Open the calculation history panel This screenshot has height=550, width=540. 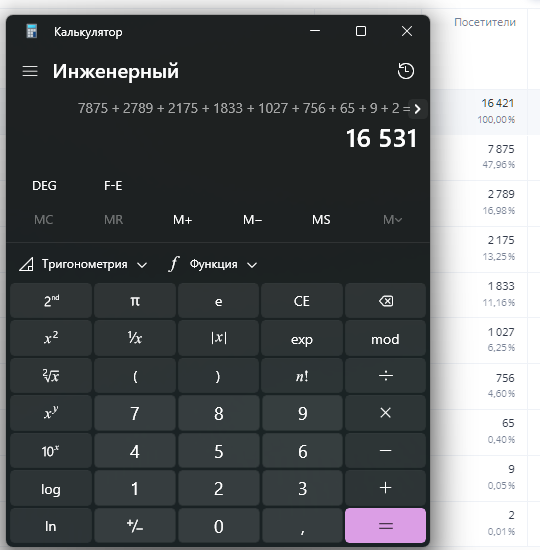click(406, 71)
